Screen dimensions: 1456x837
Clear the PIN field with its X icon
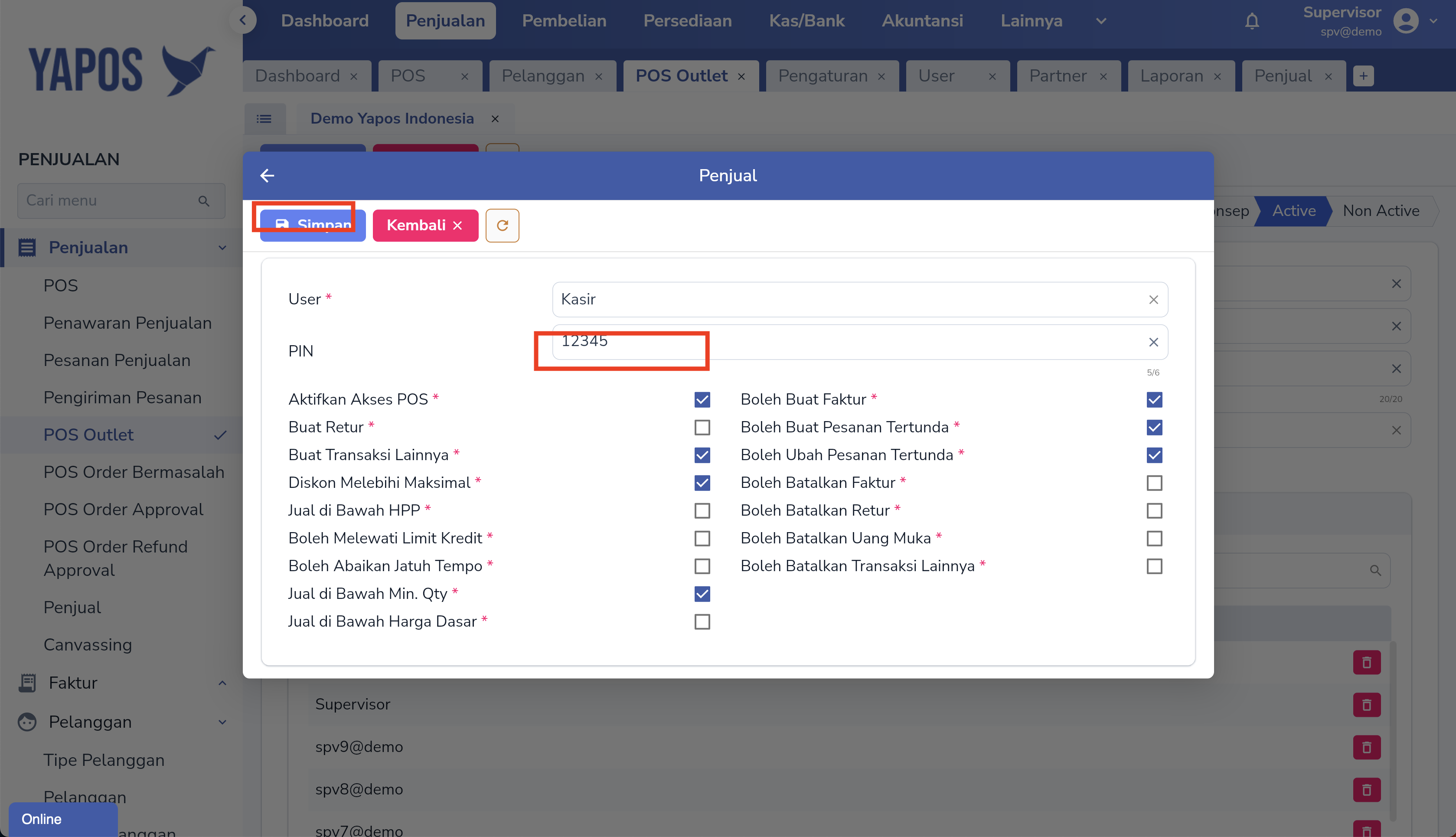coord(1153,342)
